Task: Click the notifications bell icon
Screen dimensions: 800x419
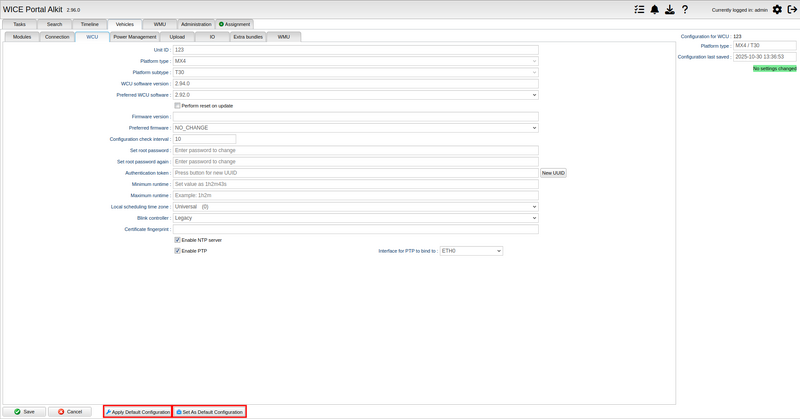Action: click(655, 9)
